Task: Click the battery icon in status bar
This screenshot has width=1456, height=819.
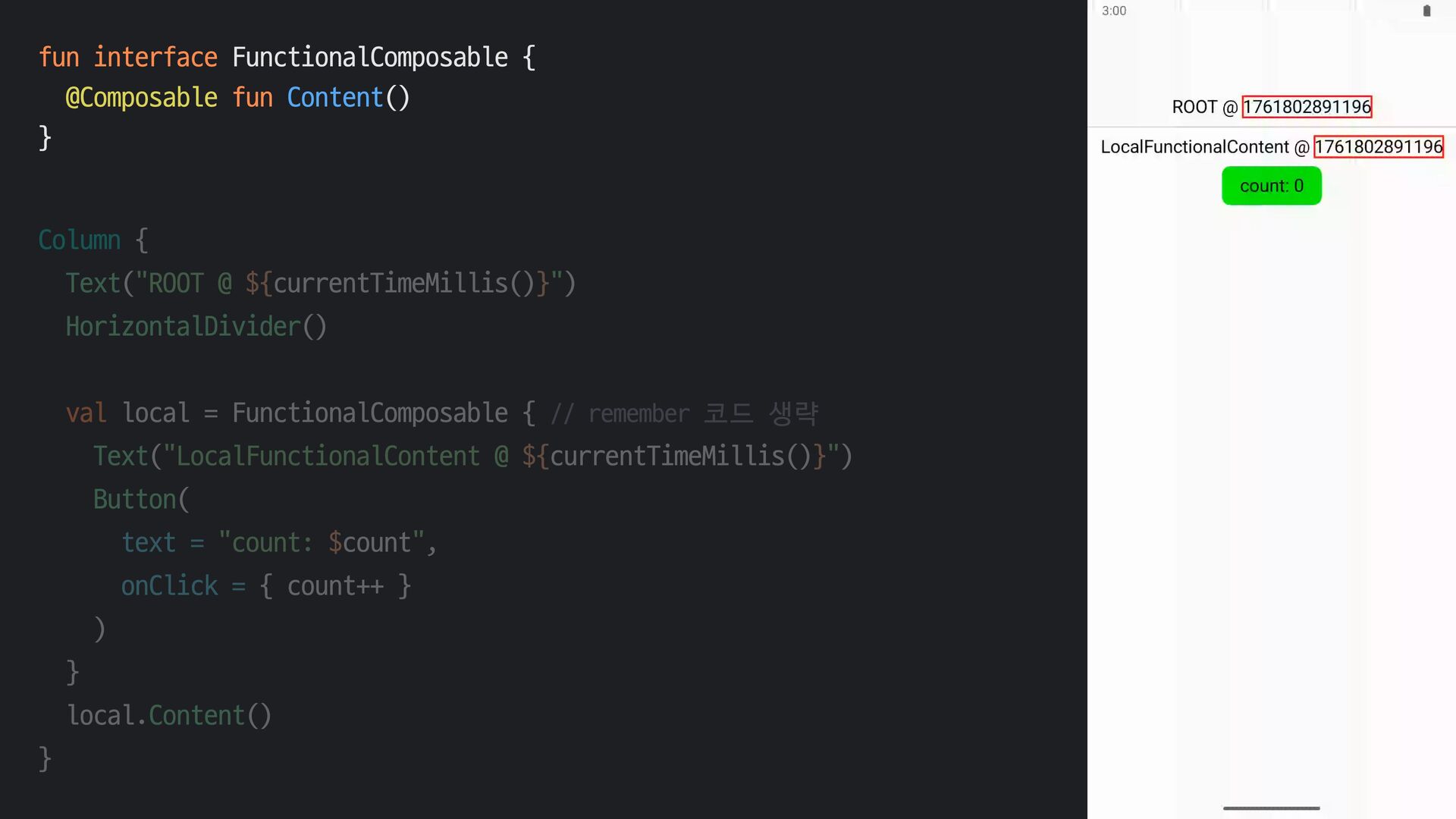Action: 1426,11
